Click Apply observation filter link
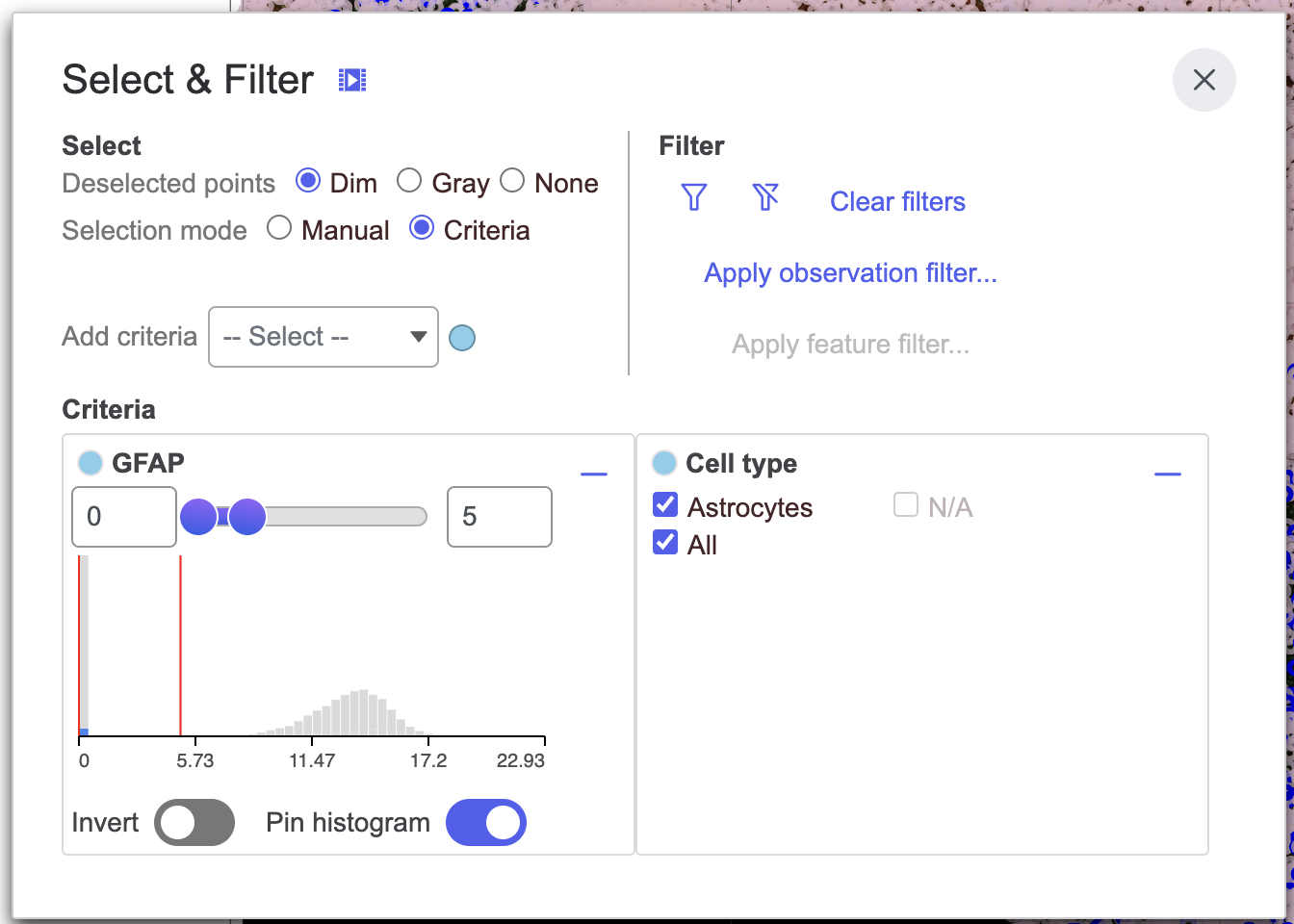The width and height of the screenshot is (1294, 924). coord(850,273)
